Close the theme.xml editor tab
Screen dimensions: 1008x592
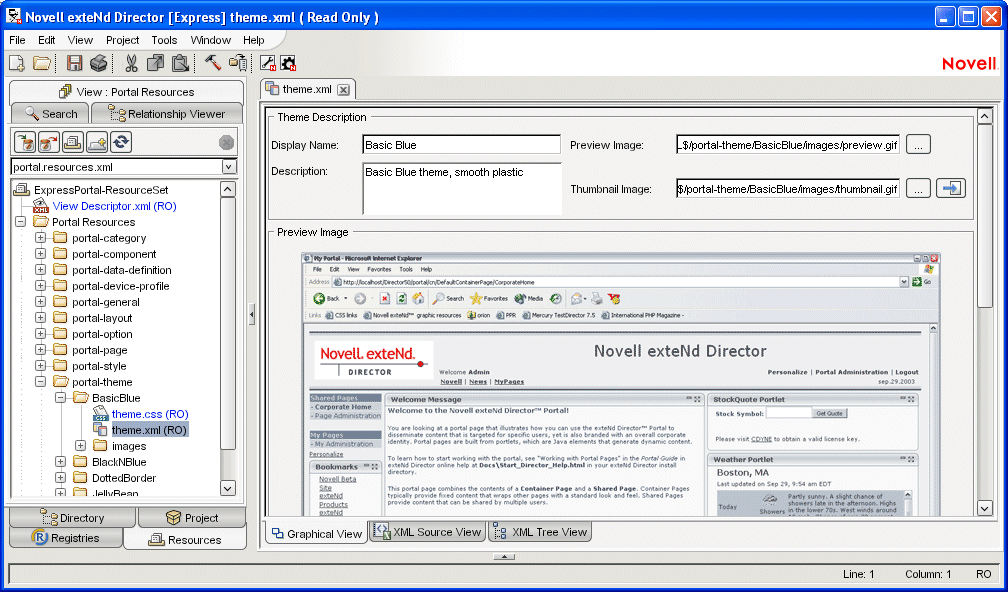[x=343, y=89]
